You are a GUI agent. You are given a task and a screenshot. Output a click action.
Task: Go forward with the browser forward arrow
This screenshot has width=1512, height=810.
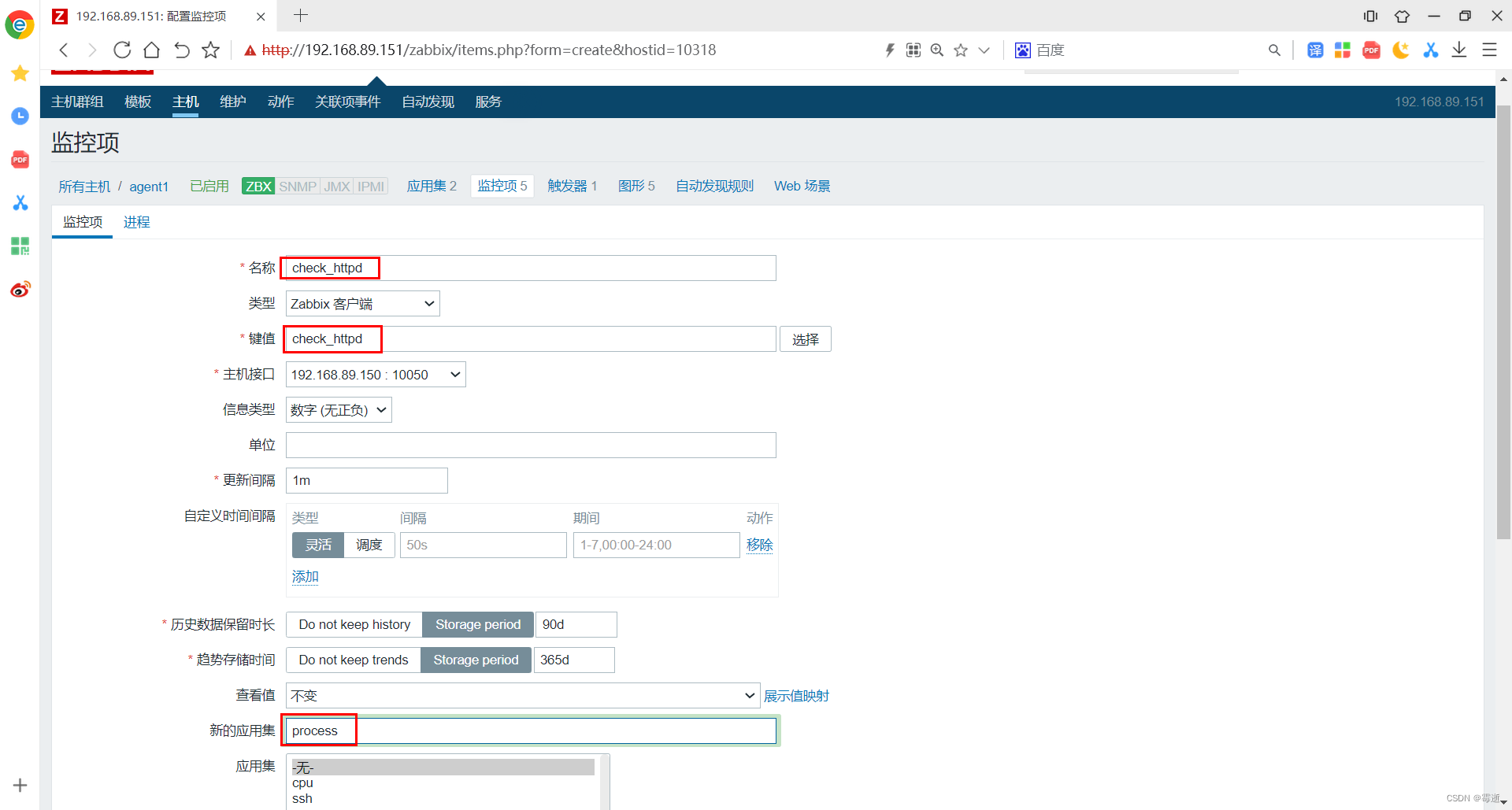click(92, 50)
